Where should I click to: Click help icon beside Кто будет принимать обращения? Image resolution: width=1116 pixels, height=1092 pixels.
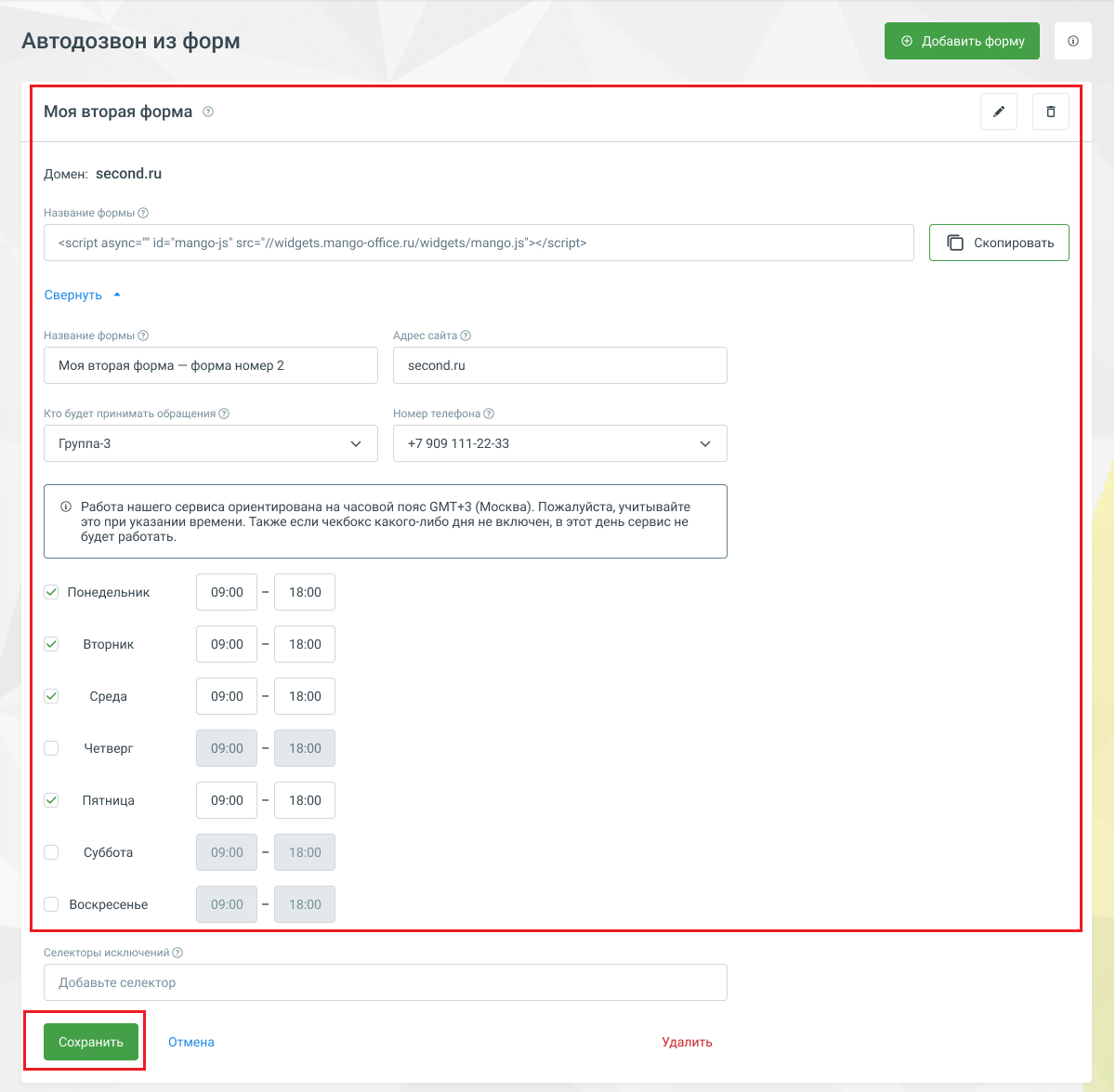pyautogui.click(x=224, y=414)
